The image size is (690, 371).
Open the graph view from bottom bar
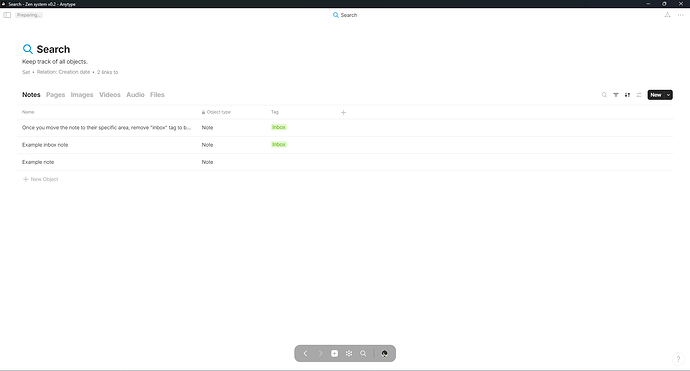point(349,353)
